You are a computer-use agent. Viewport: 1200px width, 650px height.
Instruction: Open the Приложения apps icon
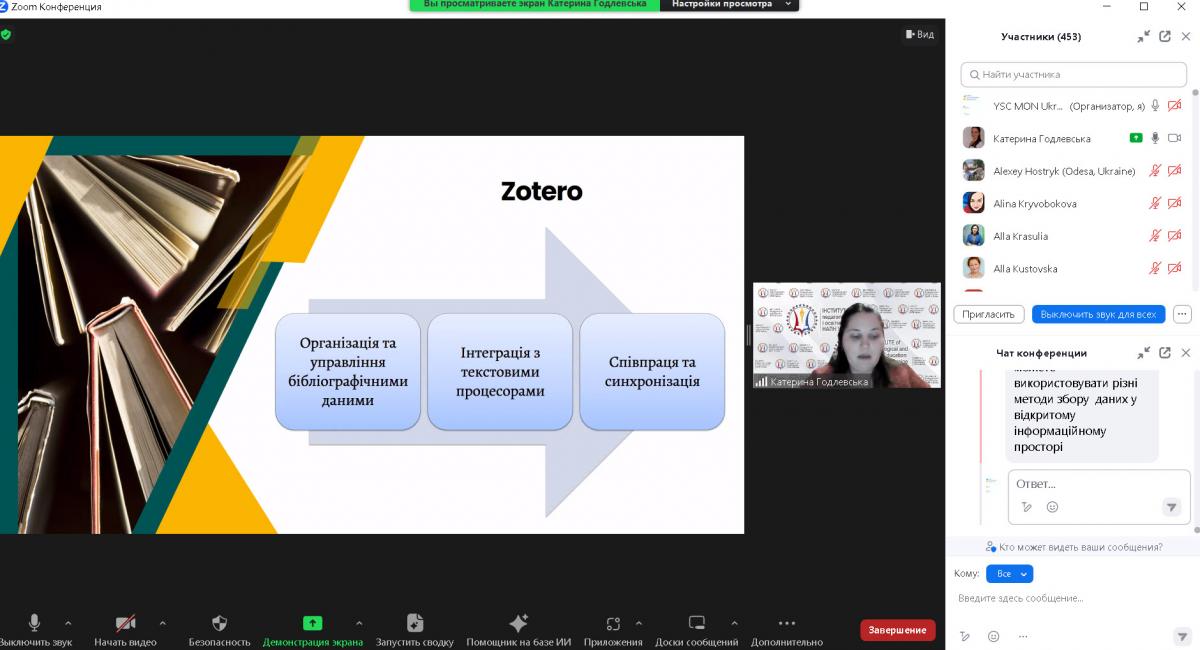pos(613,623)
